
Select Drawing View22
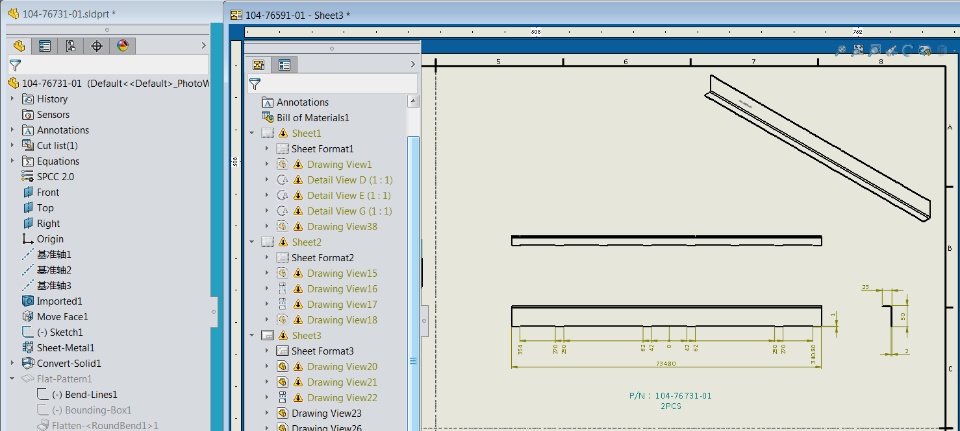point(342,397)
